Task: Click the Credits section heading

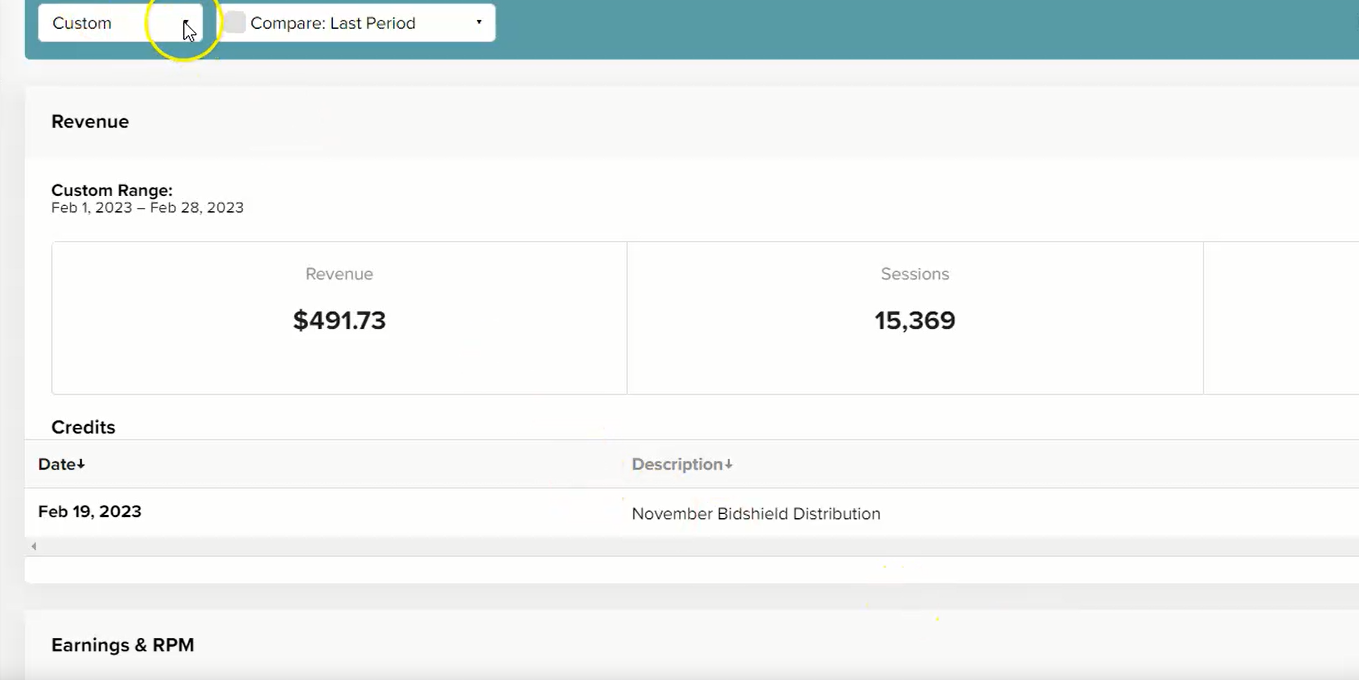Action: (x=83, y=427)
